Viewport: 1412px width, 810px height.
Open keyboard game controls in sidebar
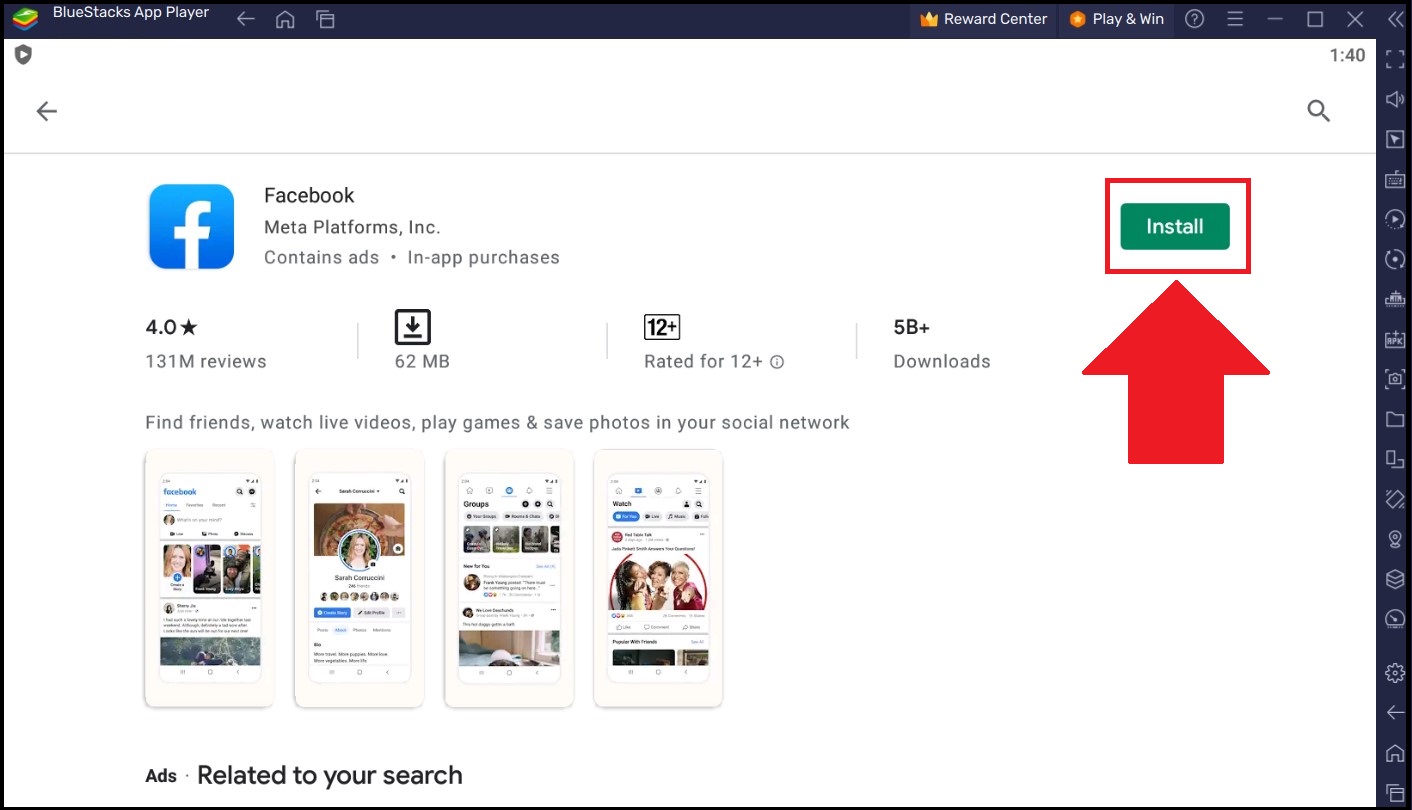1395,179
